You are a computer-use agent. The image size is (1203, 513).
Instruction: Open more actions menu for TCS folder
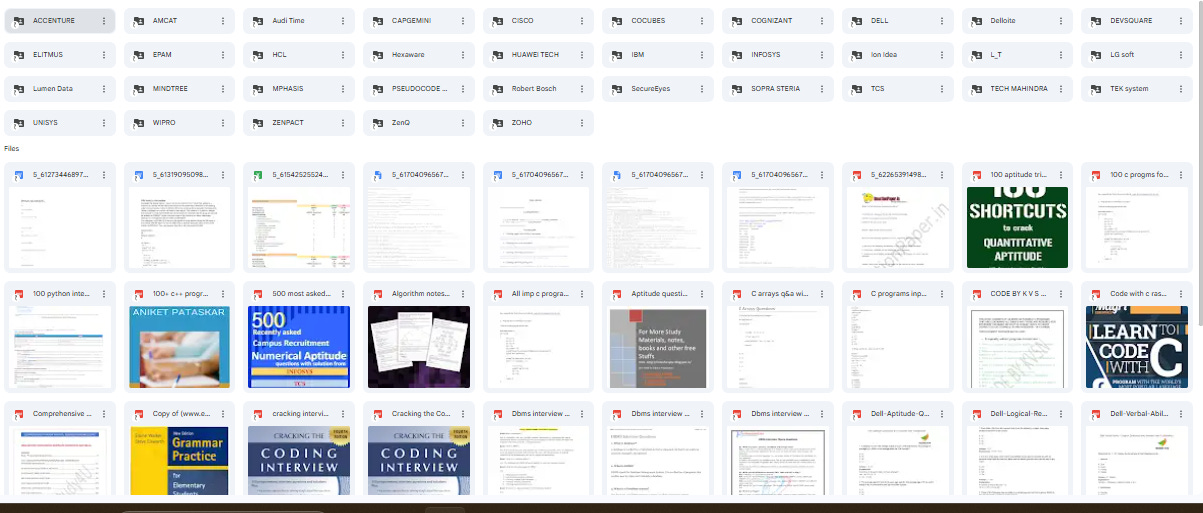(942, 88)
